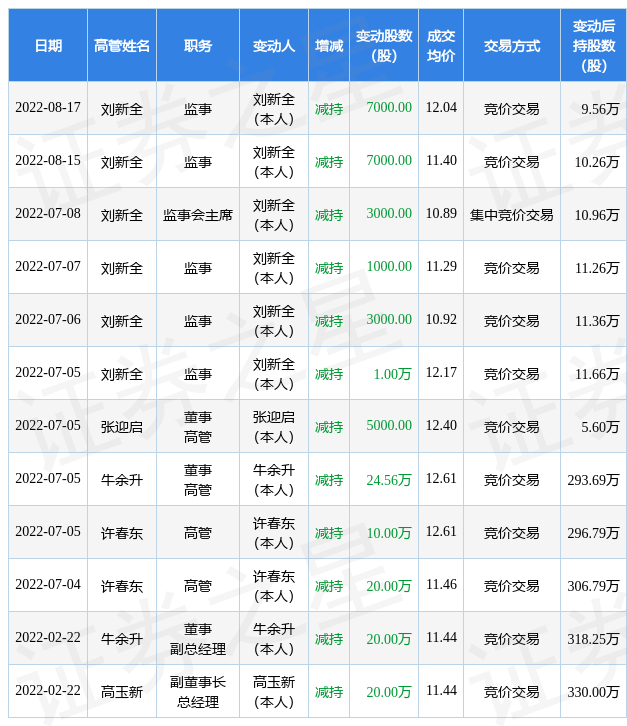This screenshot has height=726, width=627.
Task: Click the 成交均价 column header
Action: tap(441, 46)
